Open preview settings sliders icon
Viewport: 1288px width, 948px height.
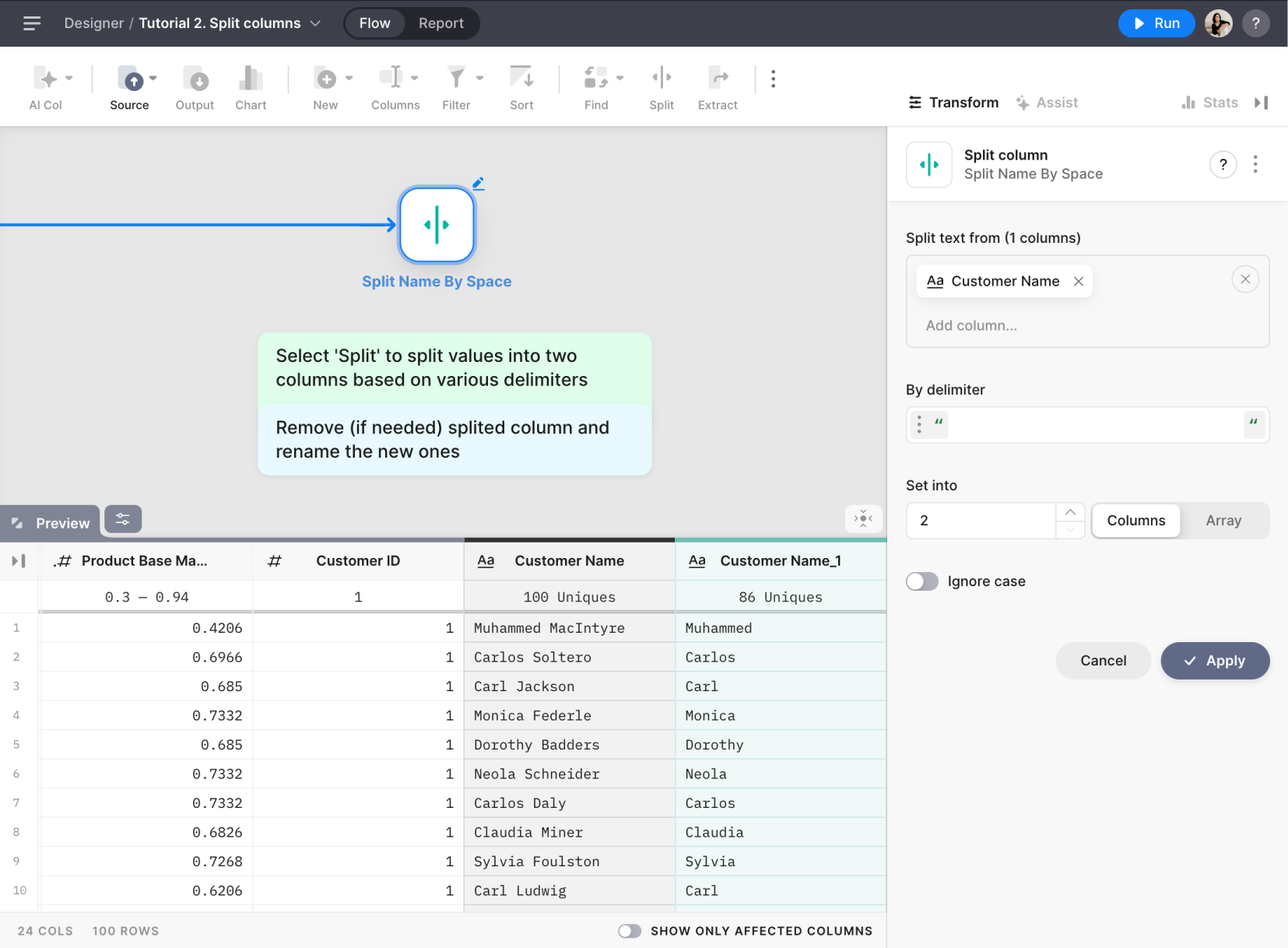click(123, 519)
